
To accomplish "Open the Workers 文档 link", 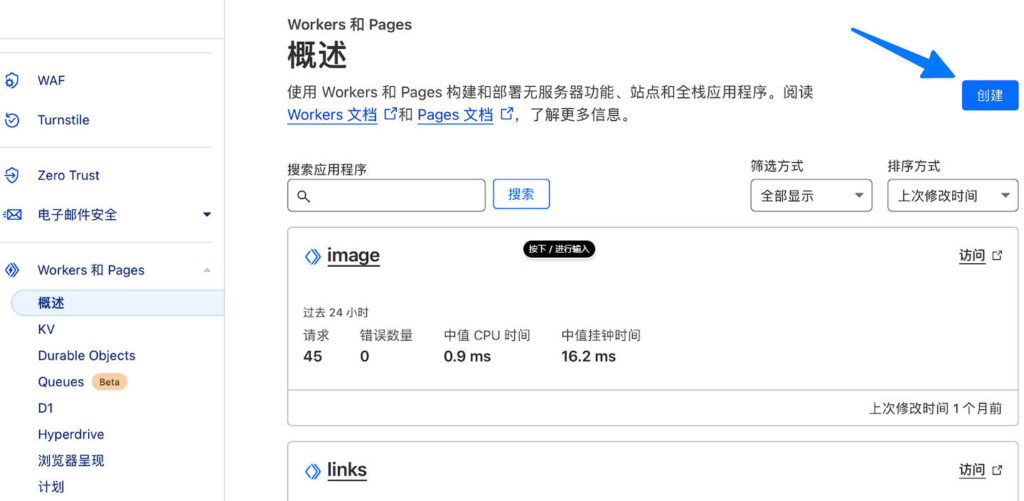I will (x=332, y=115).
